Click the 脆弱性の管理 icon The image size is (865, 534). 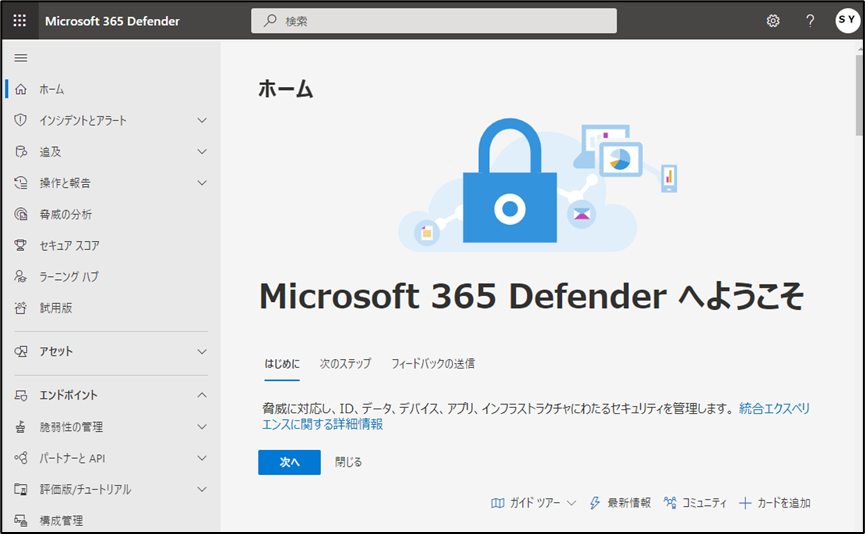tap(21, 427)
